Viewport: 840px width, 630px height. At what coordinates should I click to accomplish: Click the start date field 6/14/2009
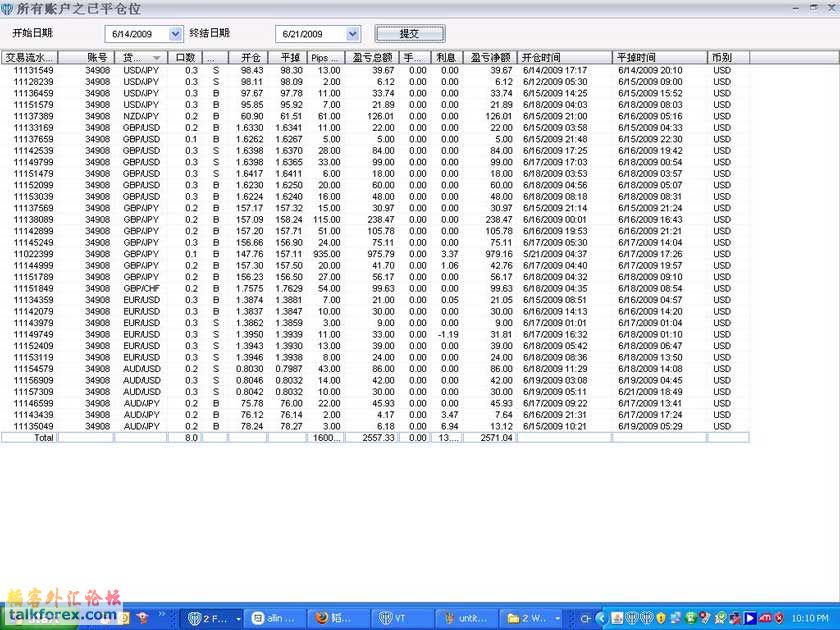(x=136, y=34)
